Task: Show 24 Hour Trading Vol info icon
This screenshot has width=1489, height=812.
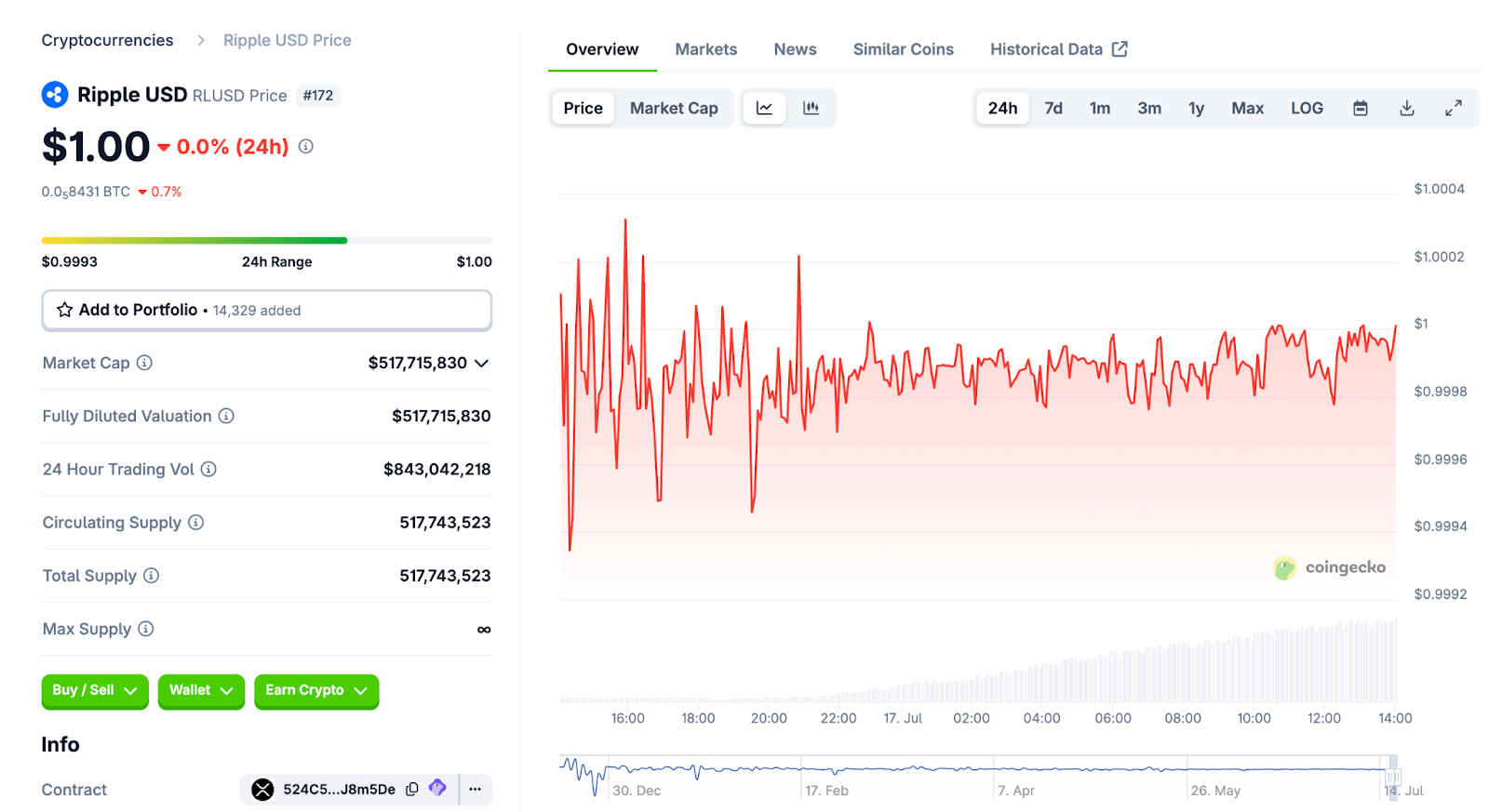Action: (208, 469)
